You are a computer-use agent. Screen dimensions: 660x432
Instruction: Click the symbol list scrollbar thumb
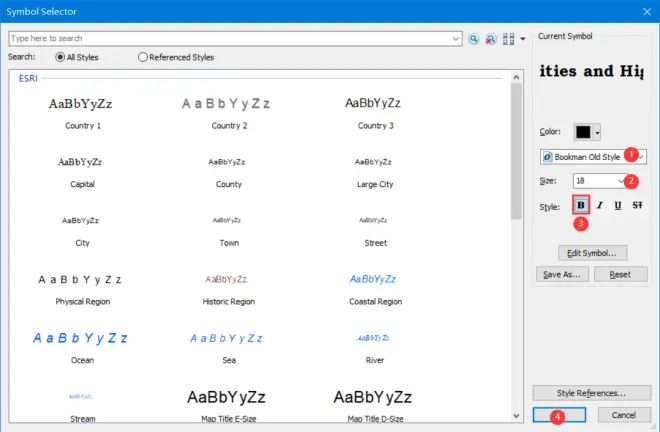coord(516,151)
